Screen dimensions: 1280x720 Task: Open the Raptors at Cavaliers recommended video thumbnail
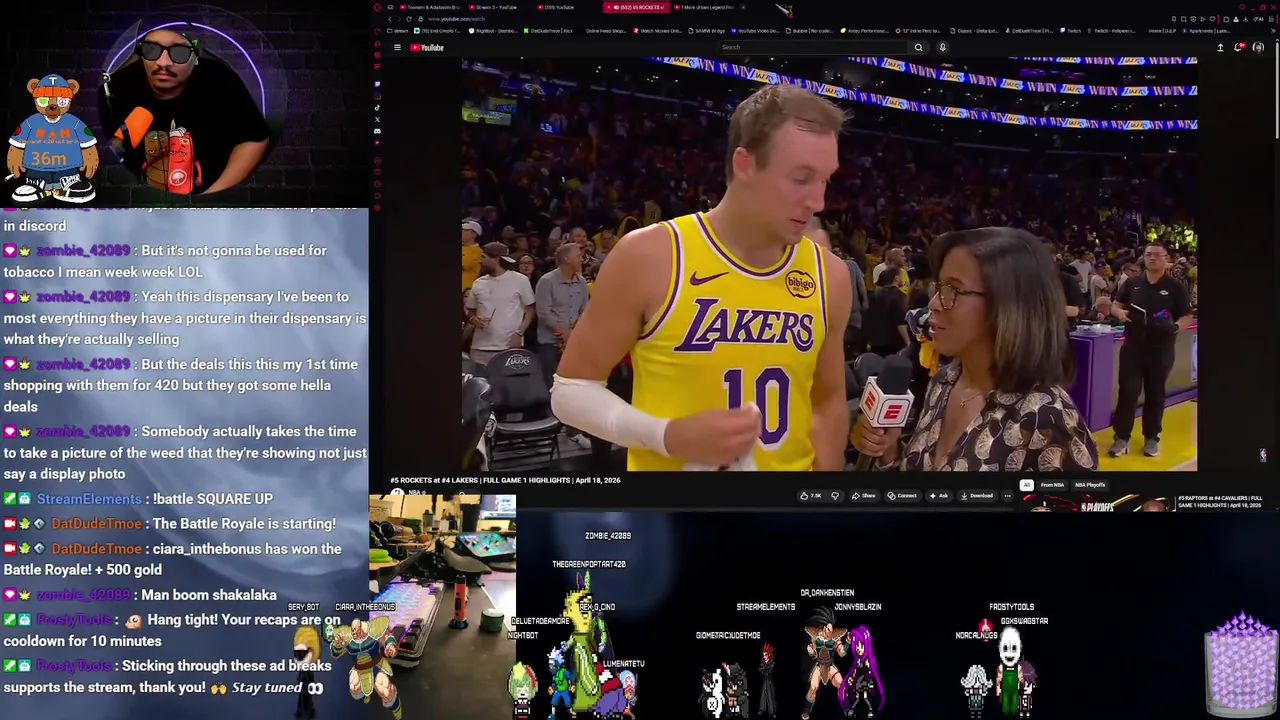(x=1098, y=503)
